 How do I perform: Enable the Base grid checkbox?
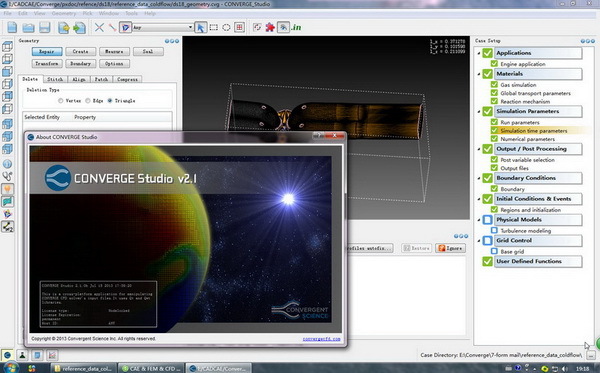click(494, 251)
